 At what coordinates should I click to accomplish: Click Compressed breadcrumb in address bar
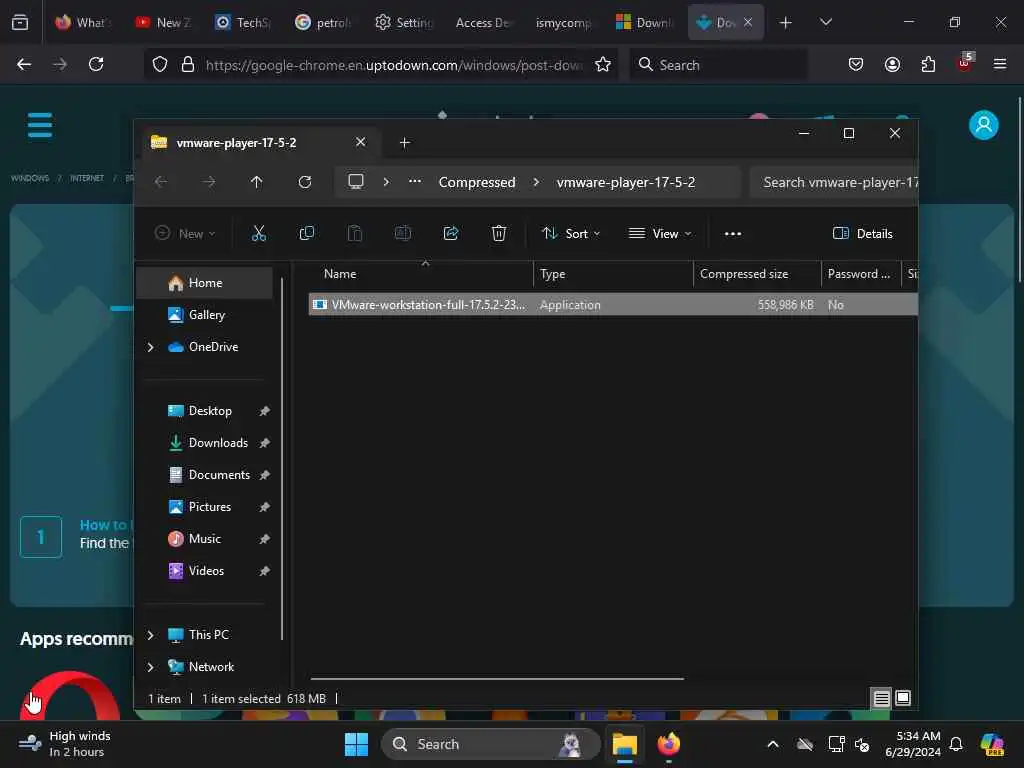(x=477, y=182)
